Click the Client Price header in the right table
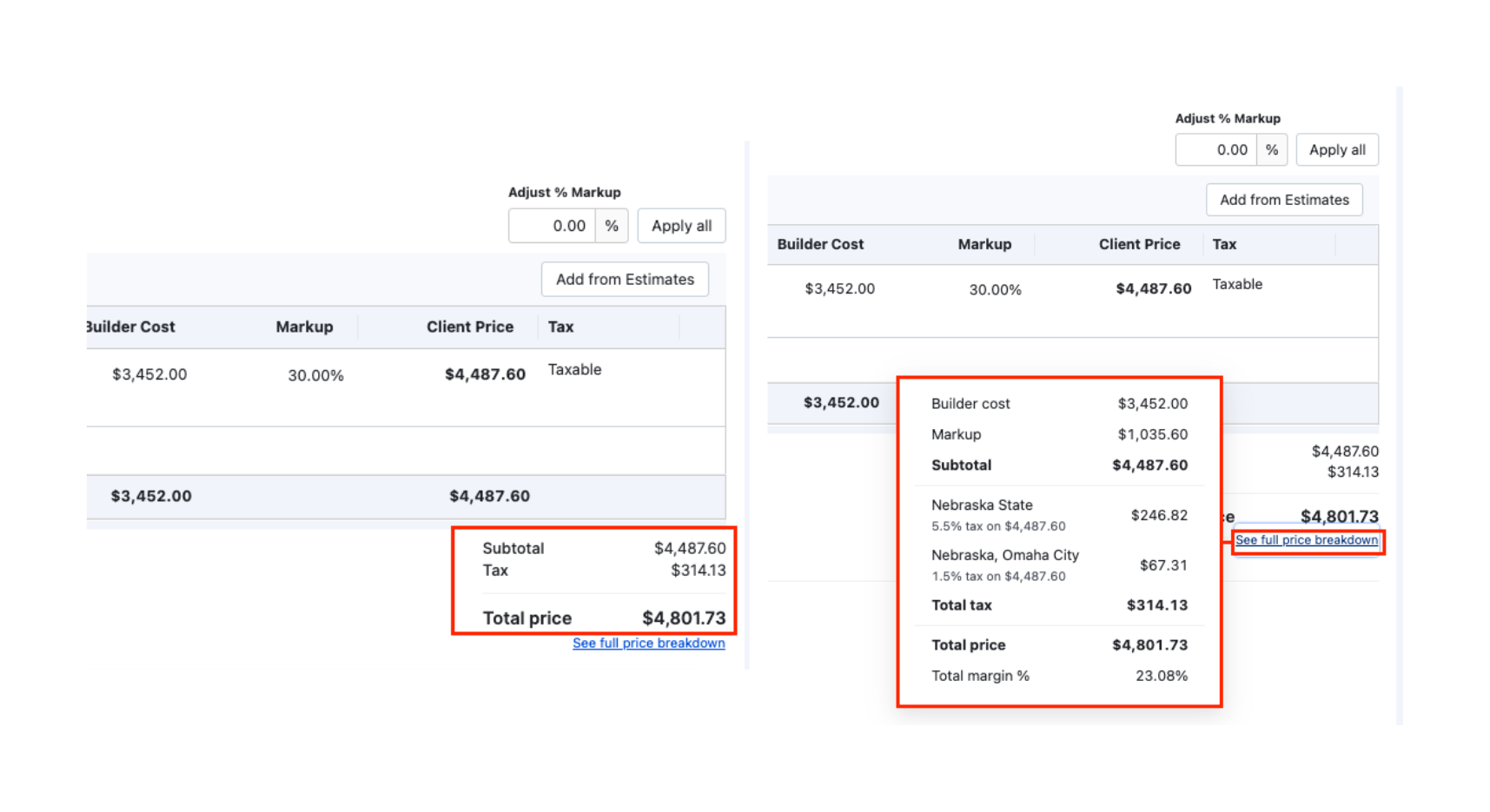This screenshot has height=812, width=1490. tap(1139, 244)
